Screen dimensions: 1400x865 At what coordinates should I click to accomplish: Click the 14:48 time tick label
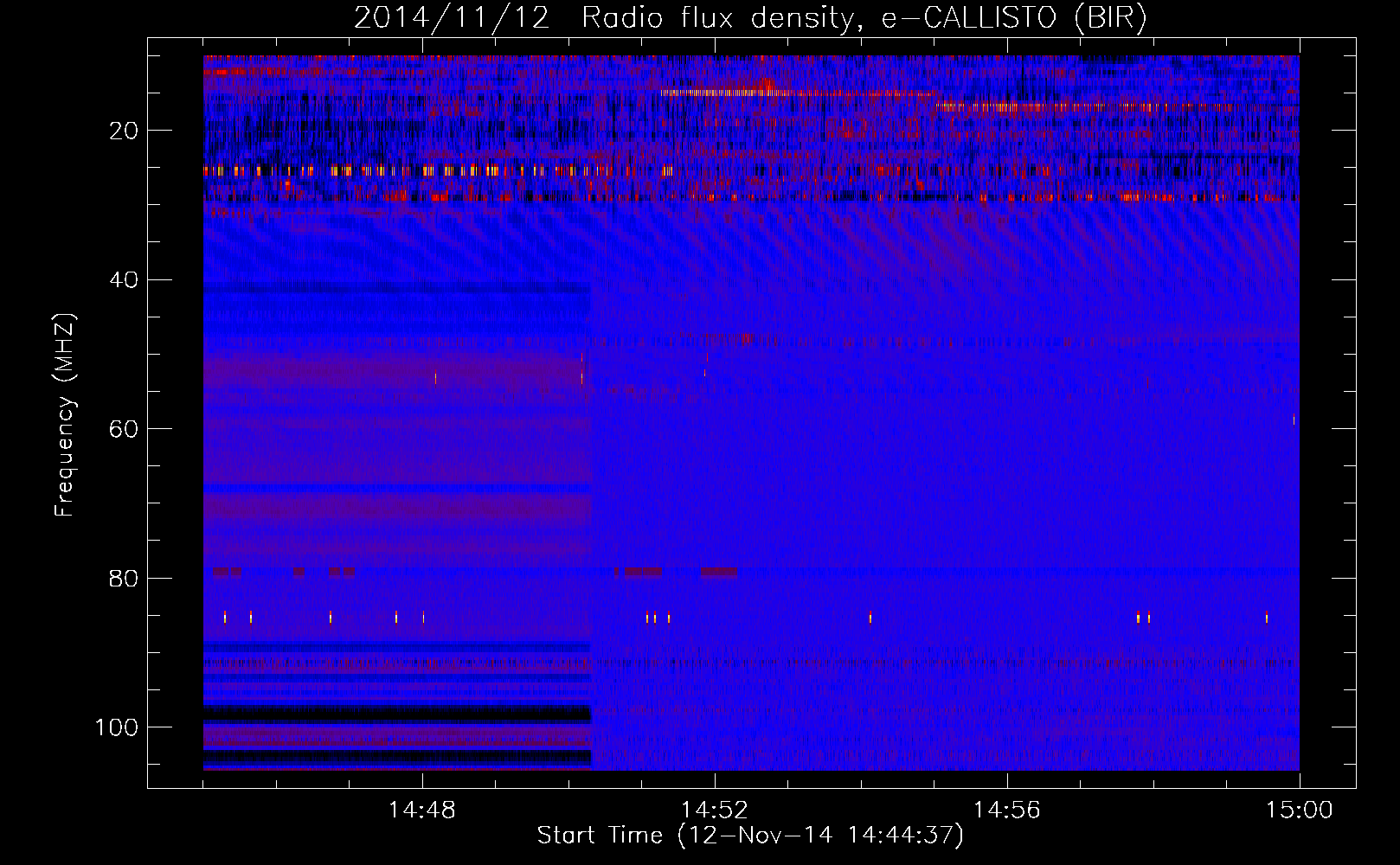point(422,811)
